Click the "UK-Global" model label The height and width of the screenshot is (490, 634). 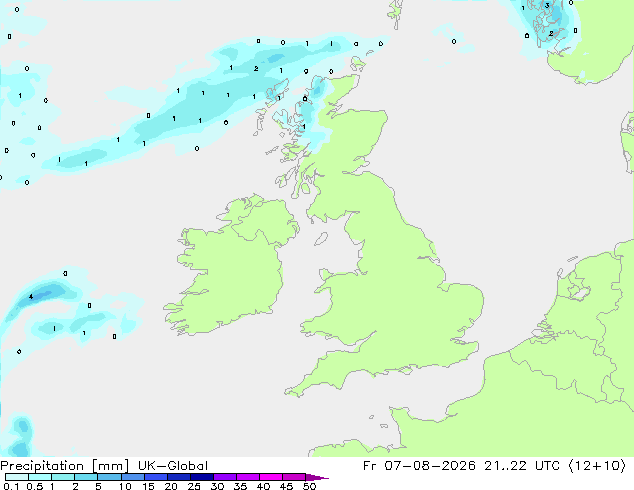point(173,466)
